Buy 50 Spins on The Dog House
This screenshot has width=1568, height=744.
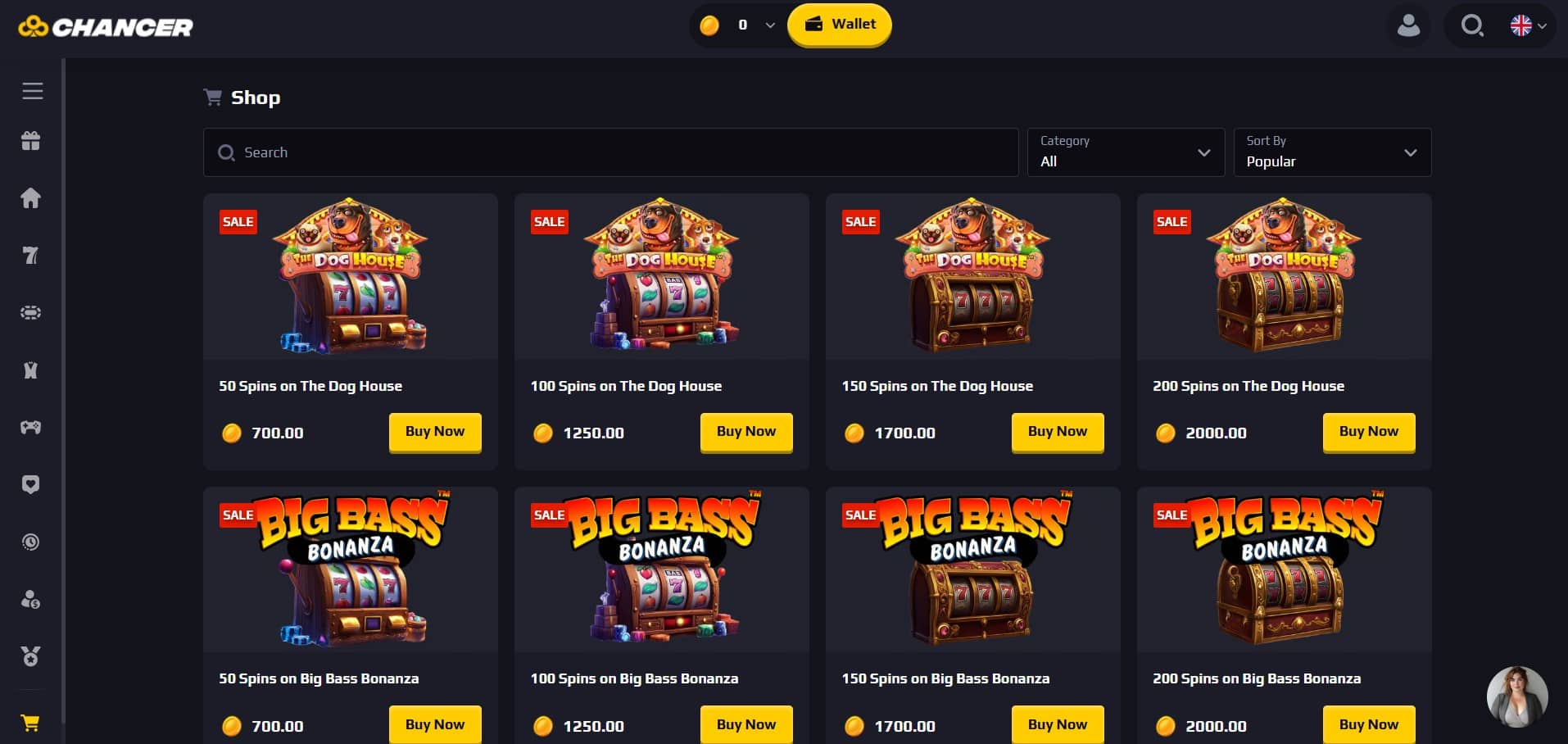point(435,432)
